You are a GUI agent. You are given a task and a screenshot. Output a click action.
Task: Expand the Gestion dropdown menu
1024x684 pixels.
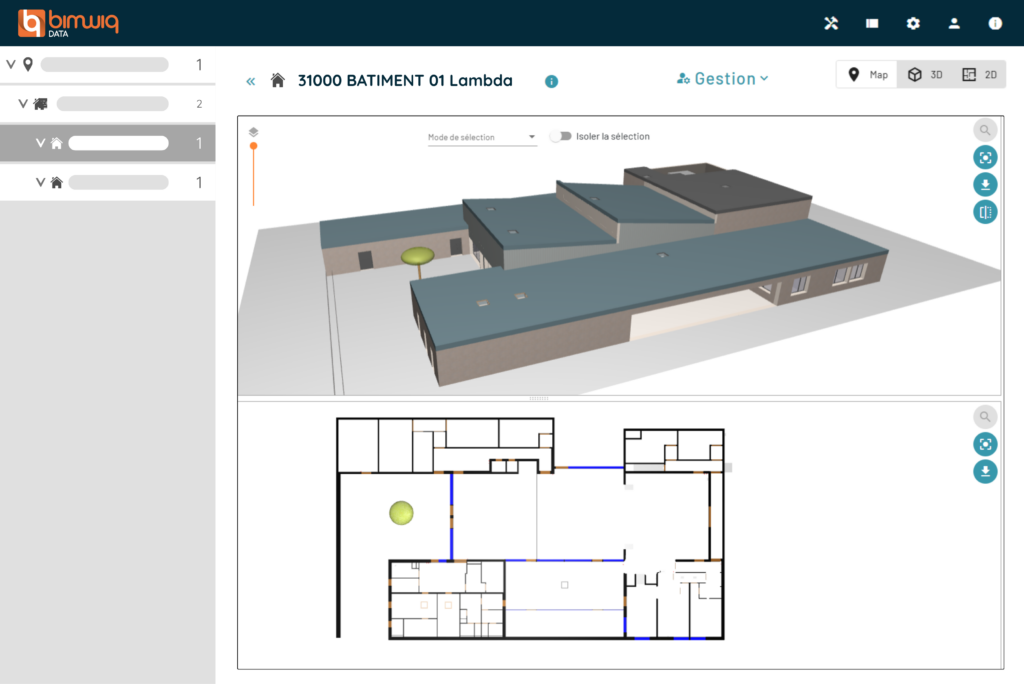(x=723, y=79)
